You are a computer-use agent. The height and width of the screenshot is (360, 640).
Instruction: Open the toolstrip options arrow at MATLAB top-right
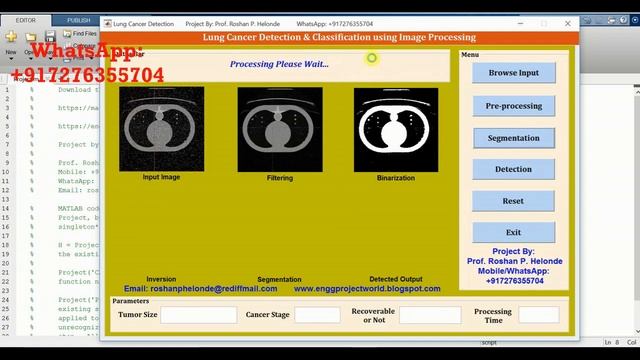[x=635, y=20]
